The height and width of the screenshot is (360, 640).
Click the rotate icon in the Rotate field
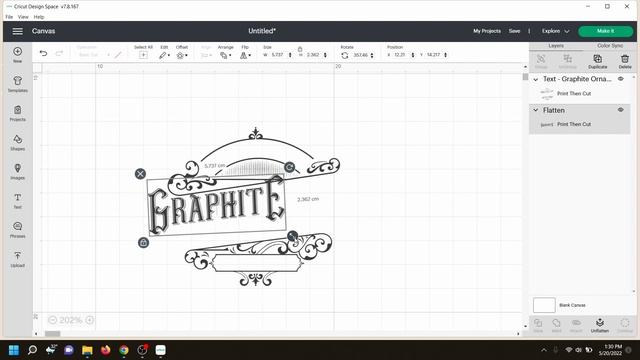[x=345, y=55]
